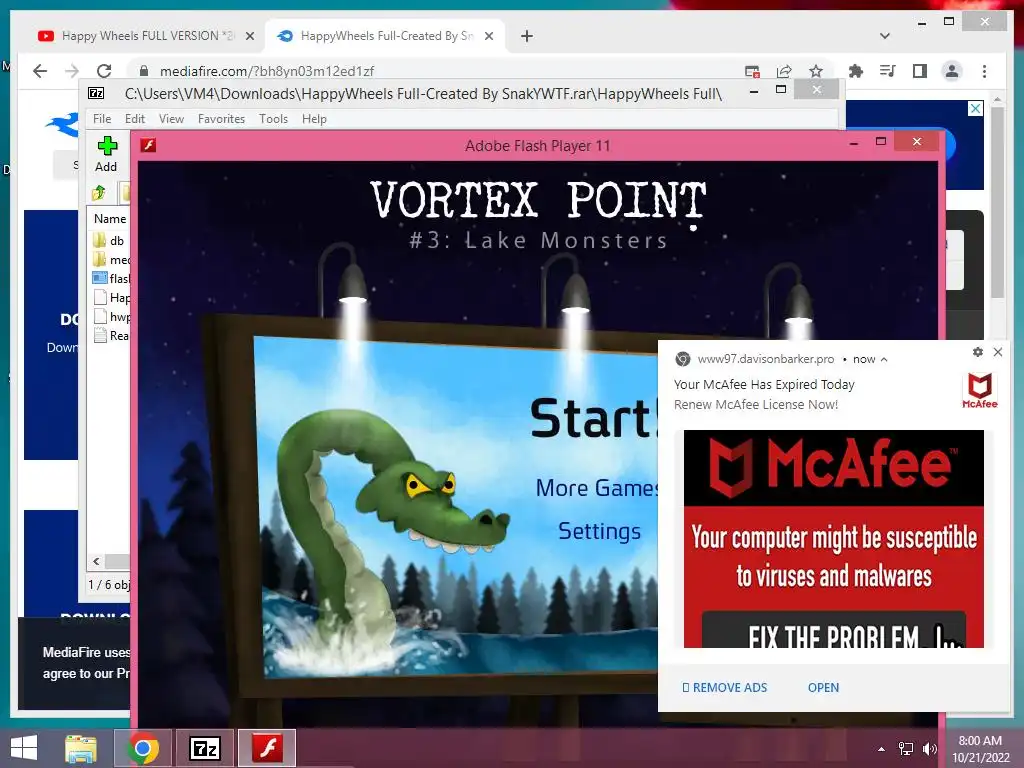This screenshot has height=768, width=1024.
Task: Close the YouTube Happy Wheels tab
Action: tap(249, 36)
